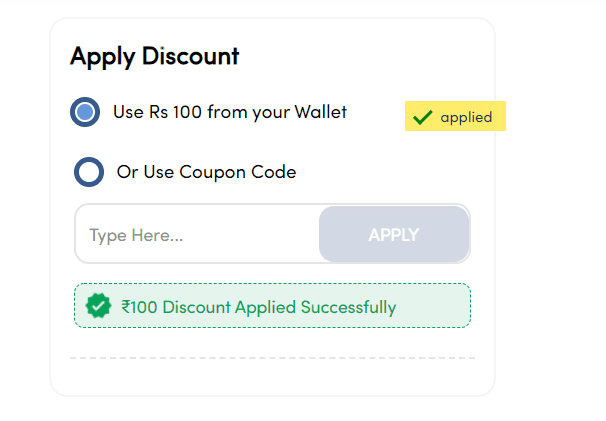Focus the coupon code input field
Screen dimensions: 606x421
[197, 235]
